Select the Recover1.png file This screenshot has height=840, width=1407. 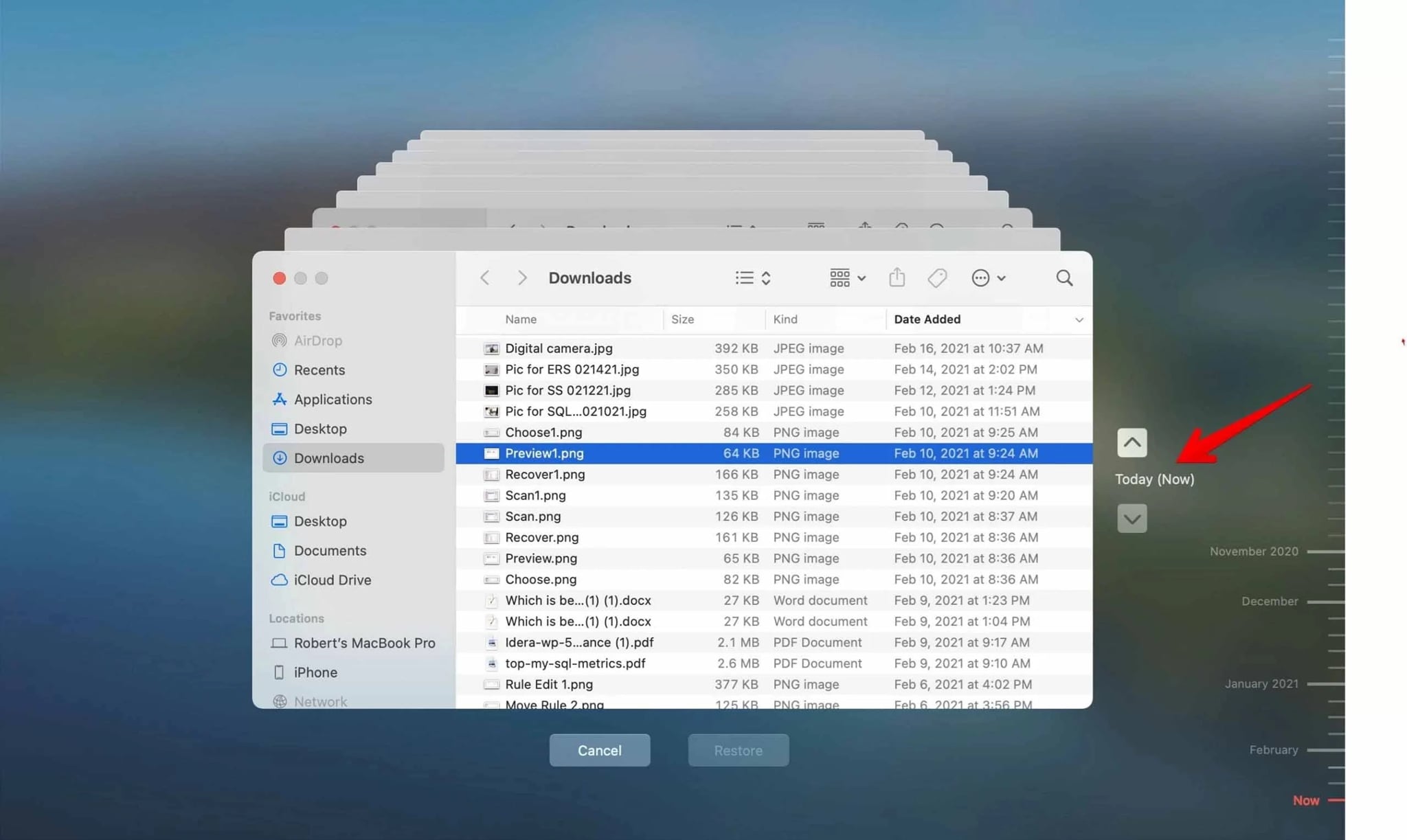[544, 474]
